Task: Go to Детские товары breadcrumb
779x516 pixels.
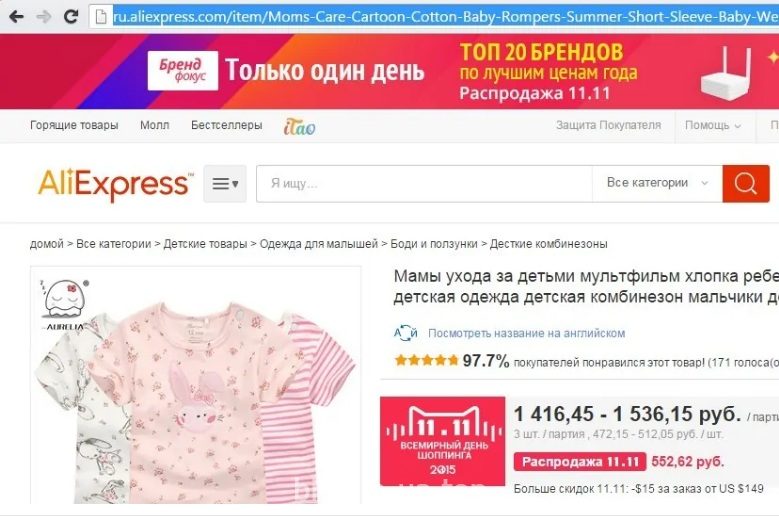Action: pos(205,244)
